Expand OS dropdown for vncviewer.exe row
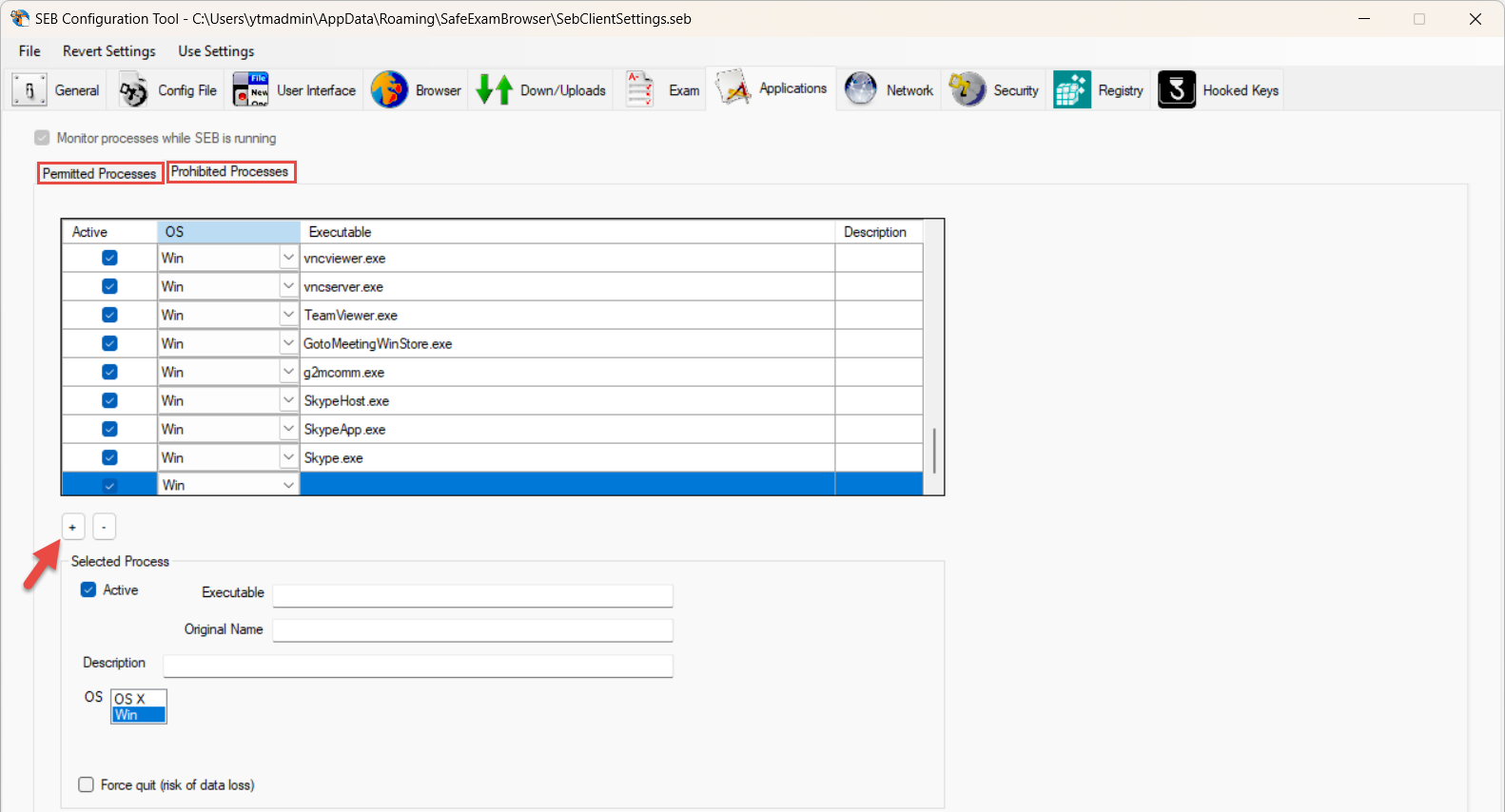The image size is (1505, 812). [288, 258]
